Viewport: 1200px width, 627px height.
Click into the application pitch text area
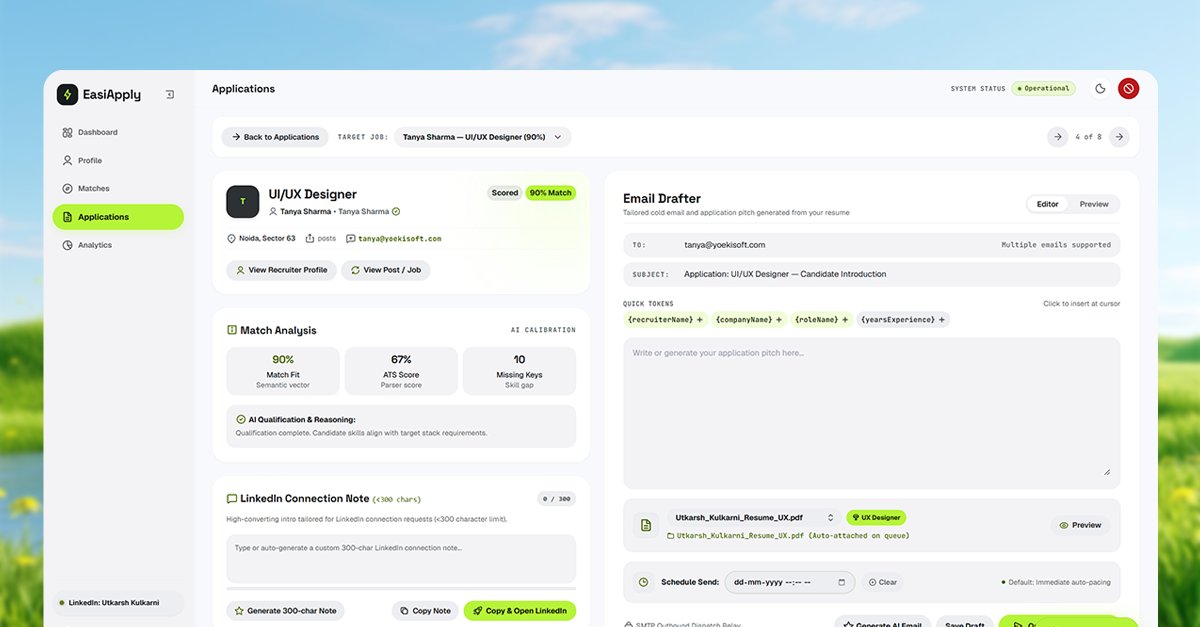coord(871,412)
